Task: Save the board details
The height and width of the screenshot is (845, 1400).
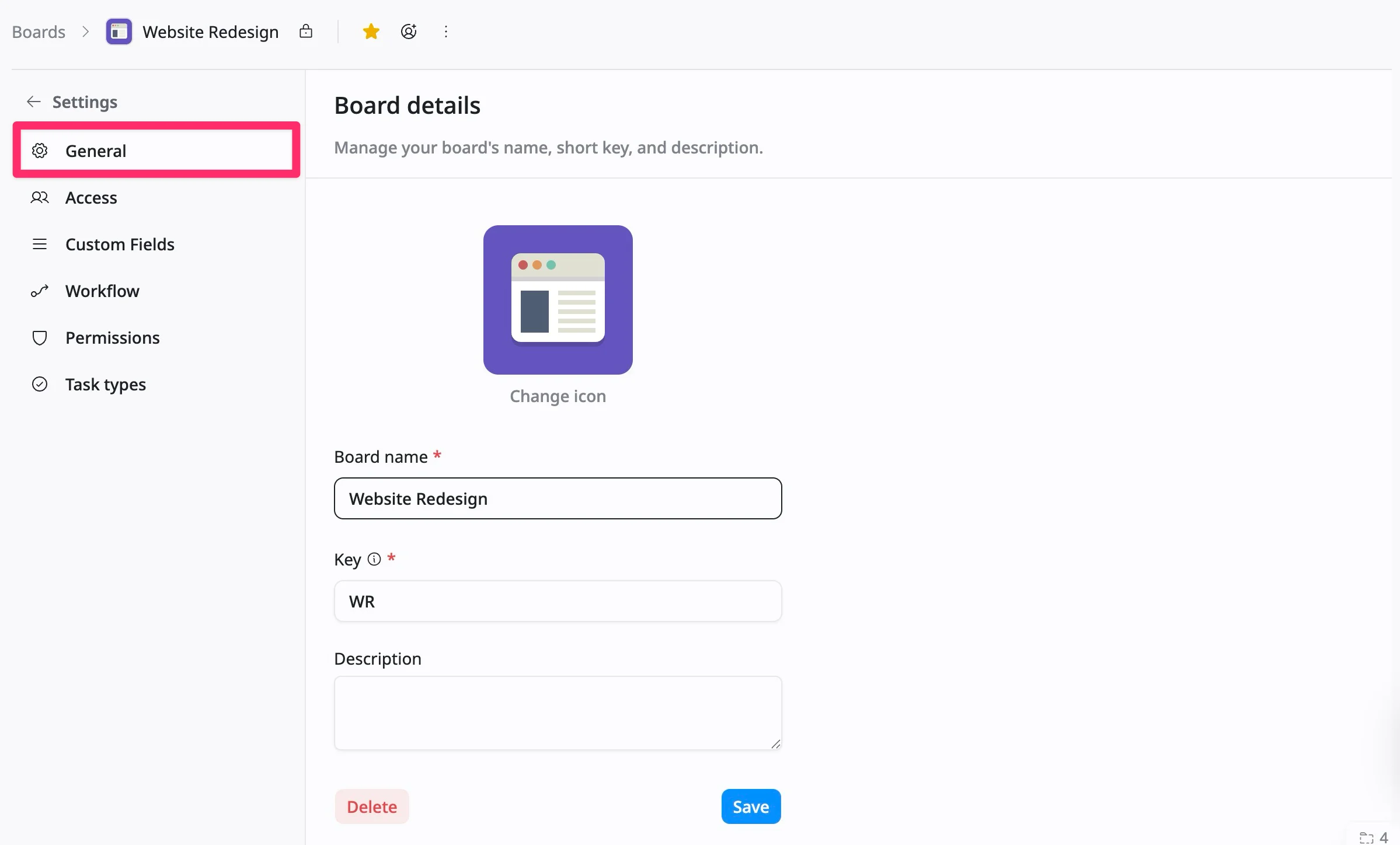Action: 751,806
